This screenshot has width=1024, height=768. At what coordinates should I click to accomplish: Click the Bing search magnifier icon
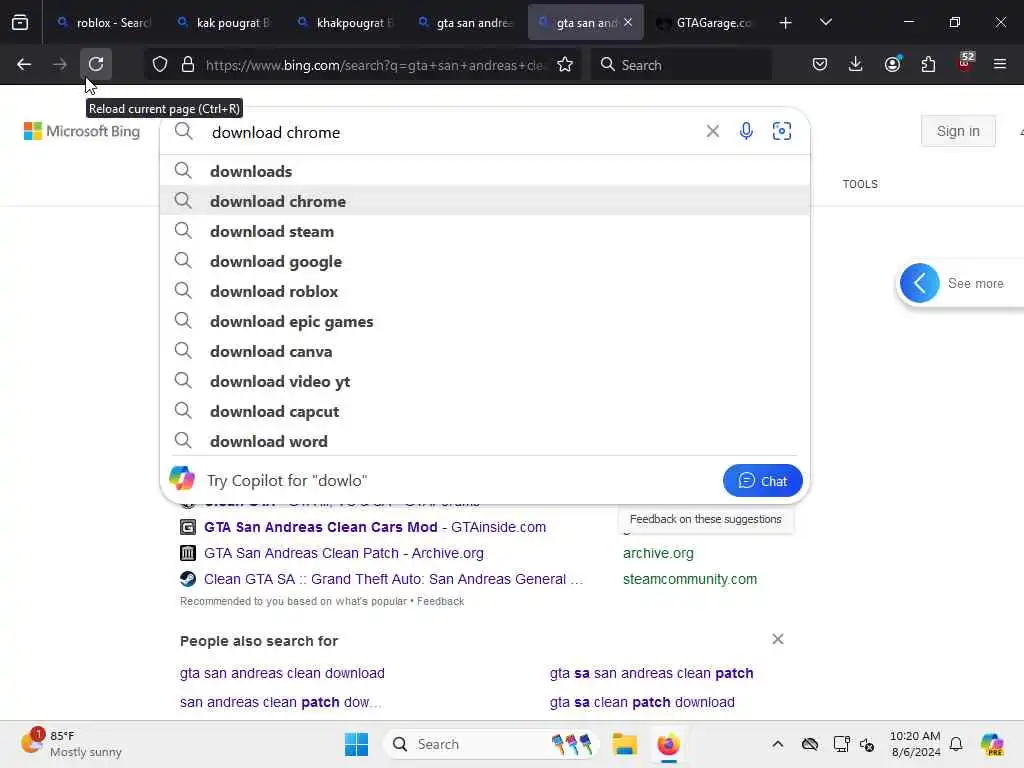184,131
